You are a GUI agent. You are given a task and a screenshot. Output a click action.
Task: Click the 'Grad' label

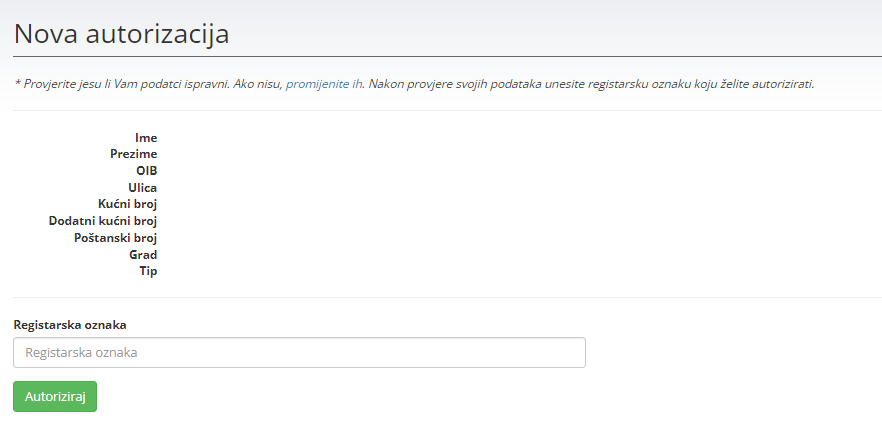(x=143, y=255)
